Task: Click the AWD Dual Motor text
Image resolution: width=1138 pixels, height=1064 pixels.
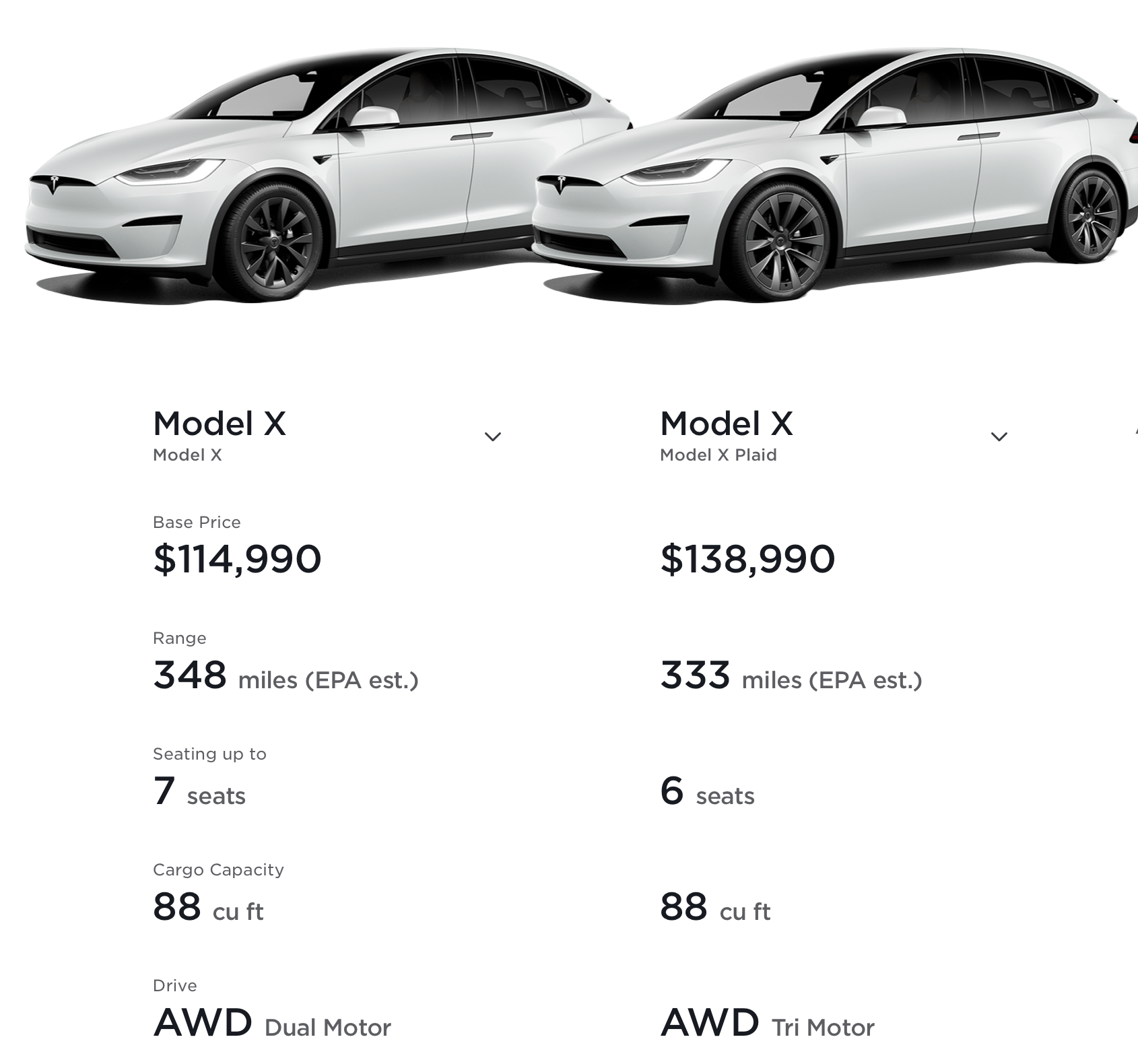Action: [272, 1024]
